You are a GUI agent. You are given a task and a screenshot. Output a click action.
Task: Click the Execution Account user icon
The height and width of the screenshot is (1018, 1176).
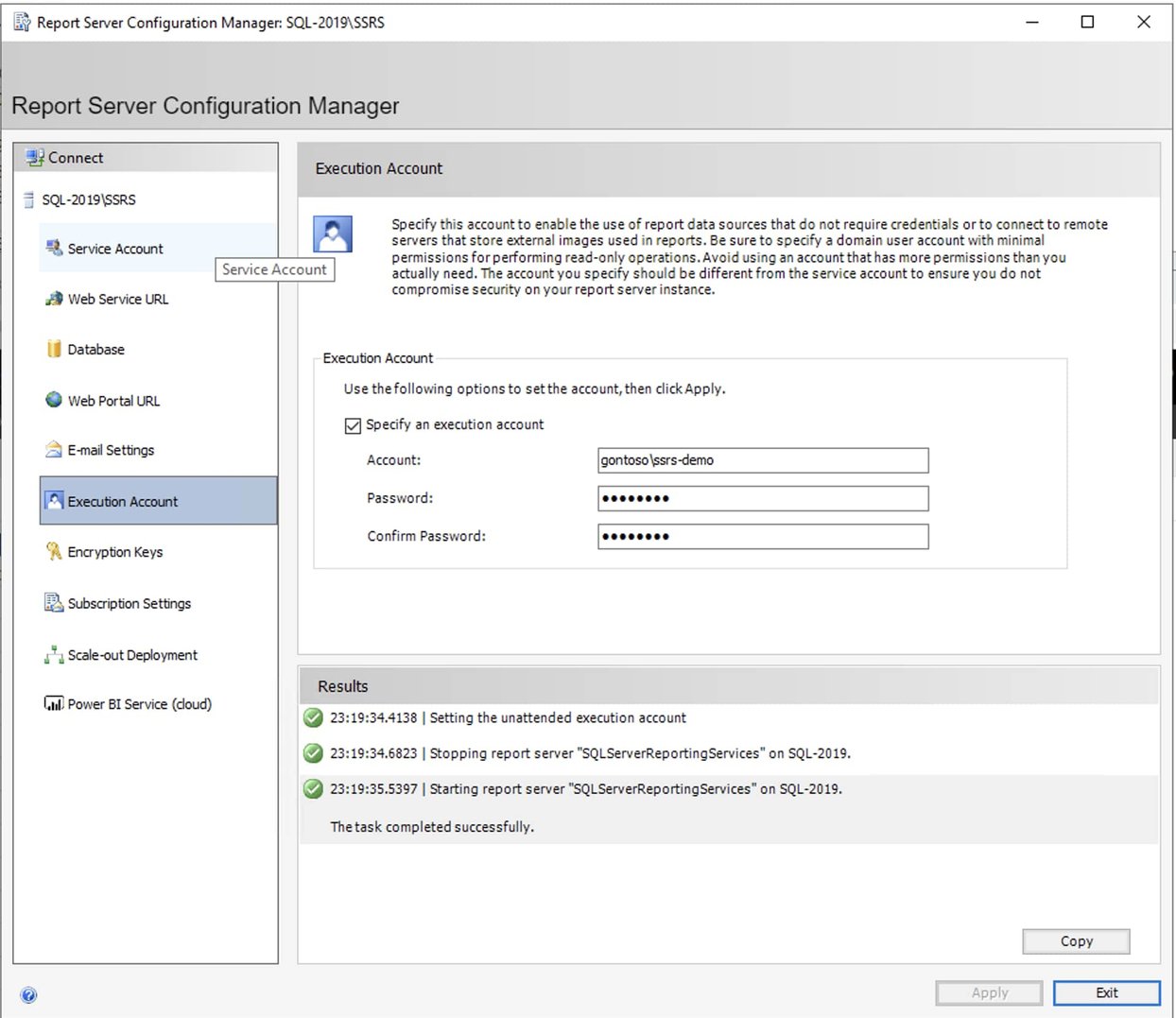pos(54,501)
